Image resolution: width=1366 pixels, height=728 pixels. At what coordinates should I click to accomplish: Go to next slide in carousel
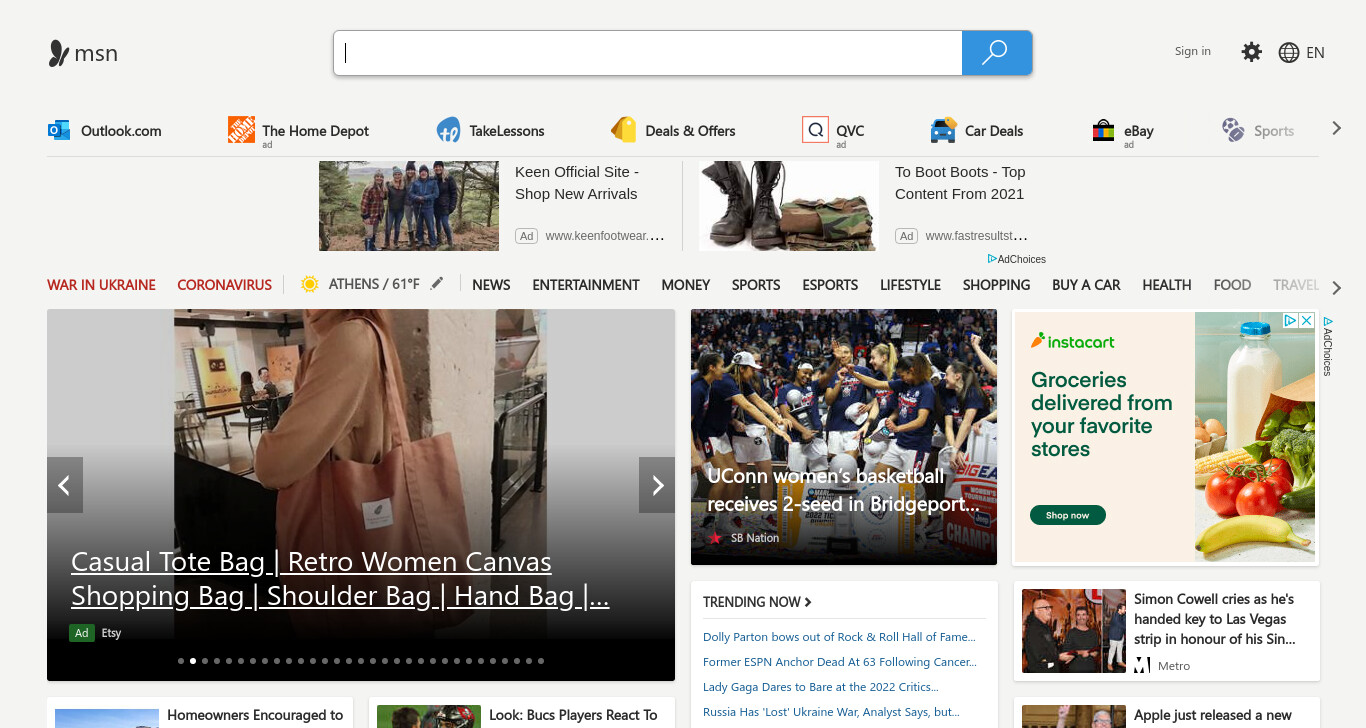[657, 485]
